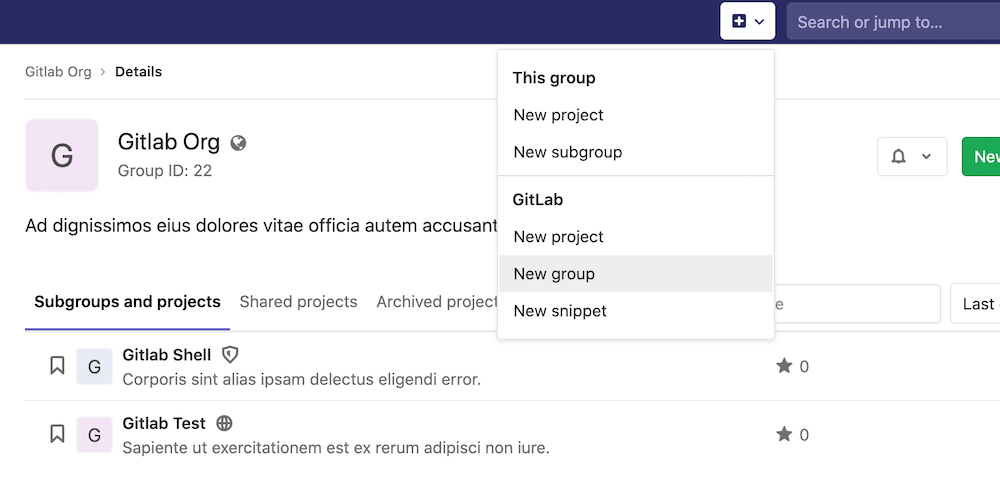Click the star icon for Gitlab Shell

pos(784,366)
